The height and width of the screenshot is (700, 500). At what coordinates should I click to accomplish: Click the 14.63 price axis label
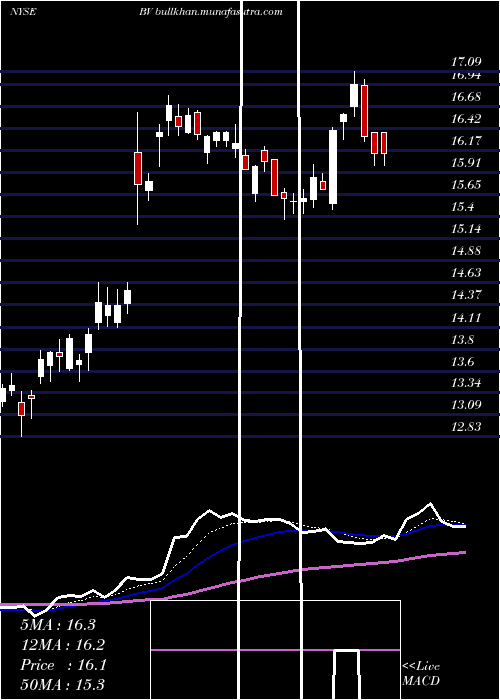466,272
